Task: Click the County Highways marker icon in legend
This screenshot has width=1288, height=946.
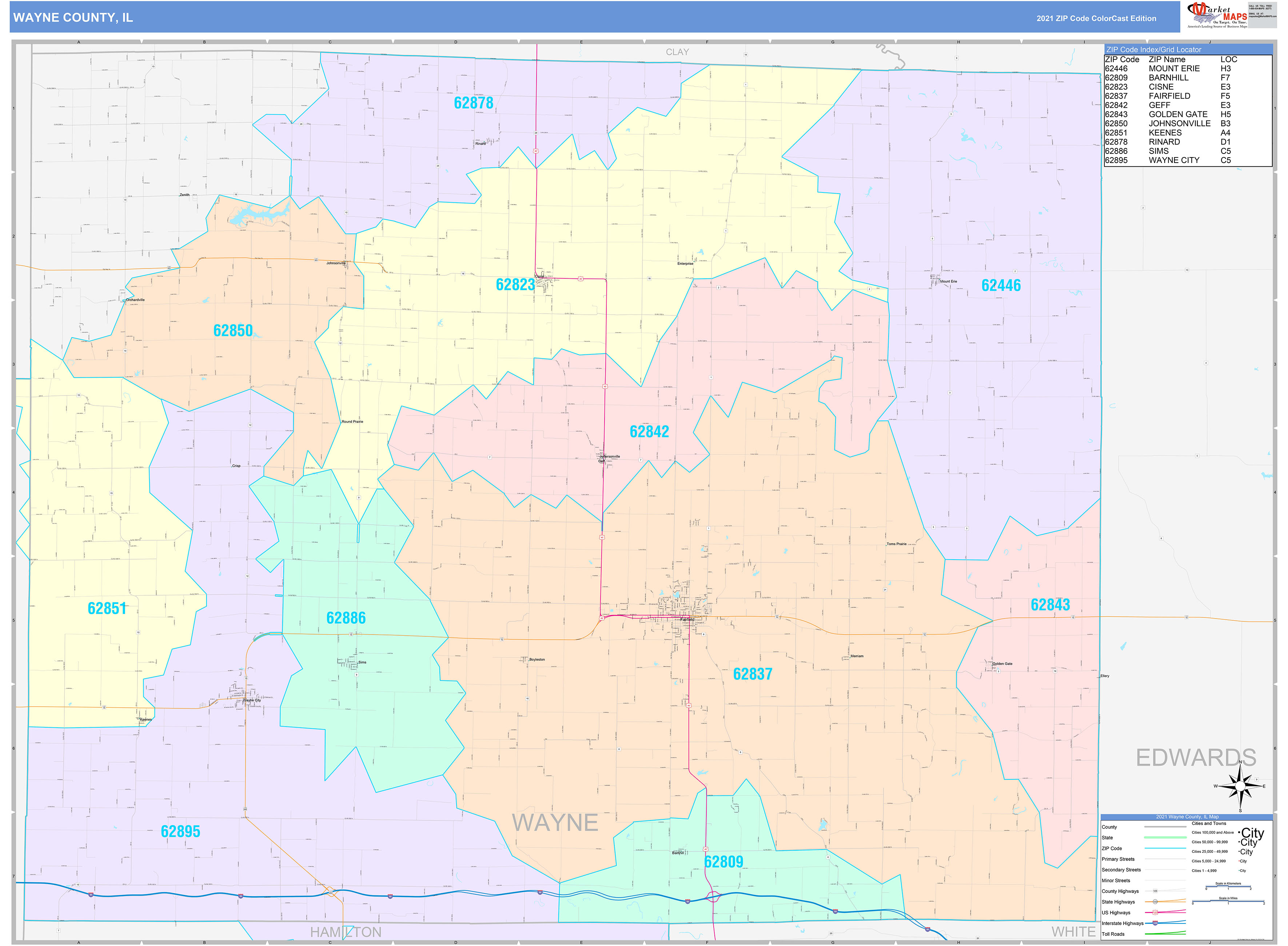Action: 1155,891
